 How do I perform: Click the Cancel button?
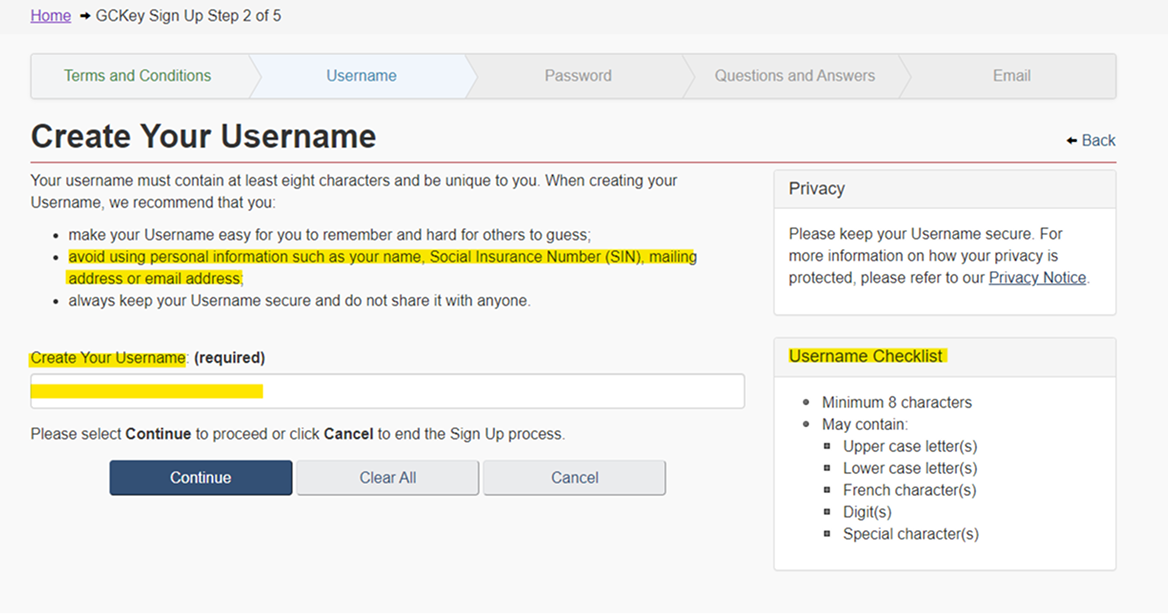tap(574, 478)
